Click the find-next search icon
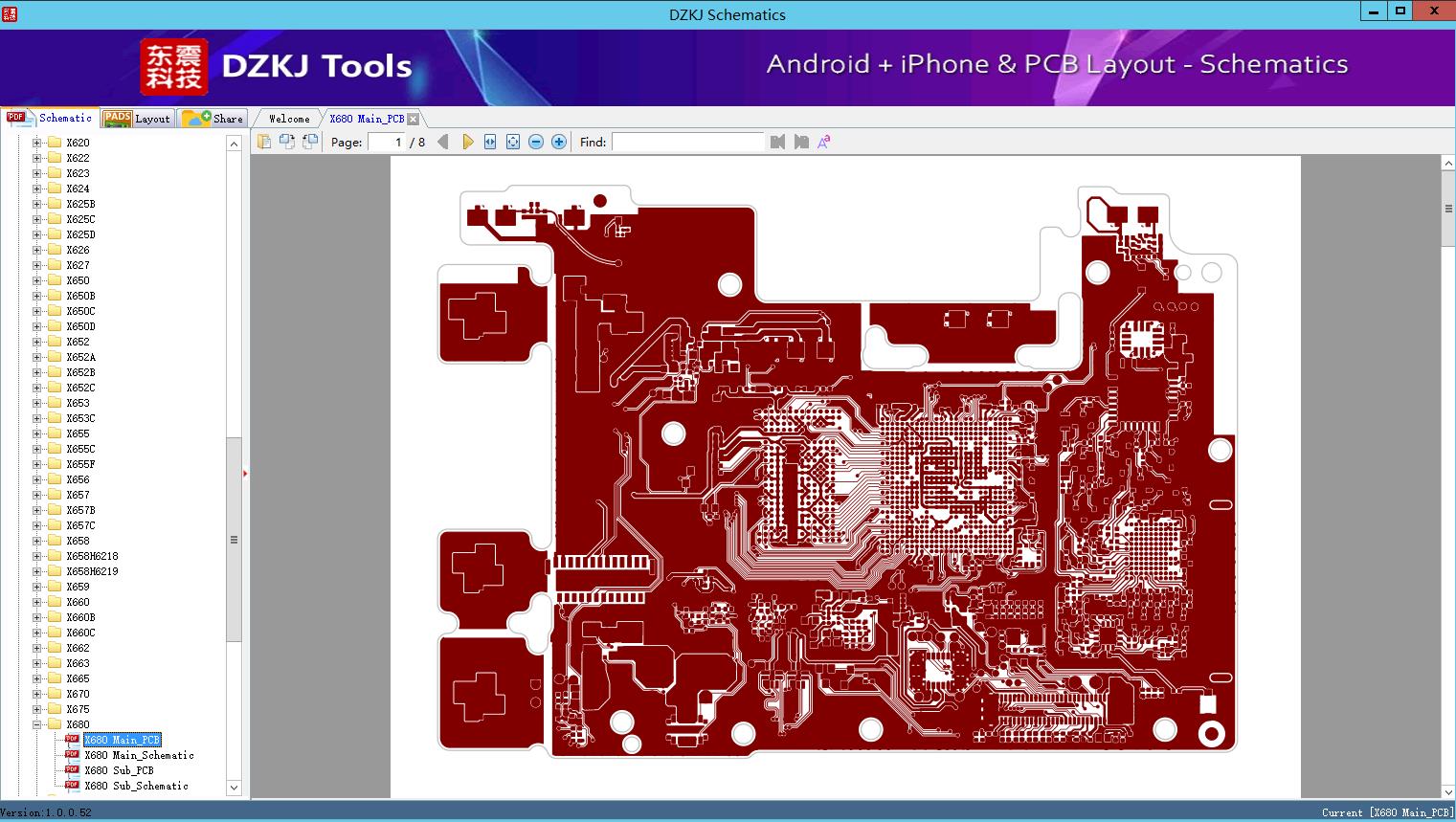This screenshot has height=822, width=1456. click(x=801, y=141)
